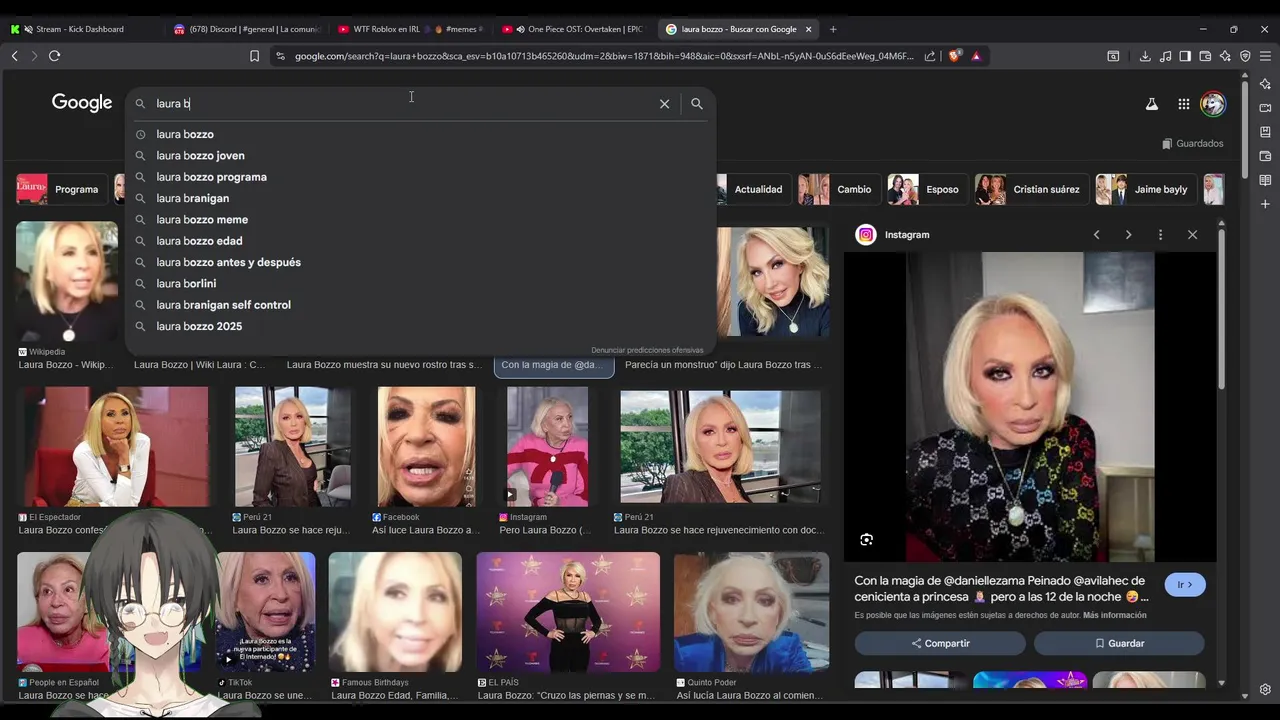
Task: Open the Google apps grid
Action: [1184, 104]
